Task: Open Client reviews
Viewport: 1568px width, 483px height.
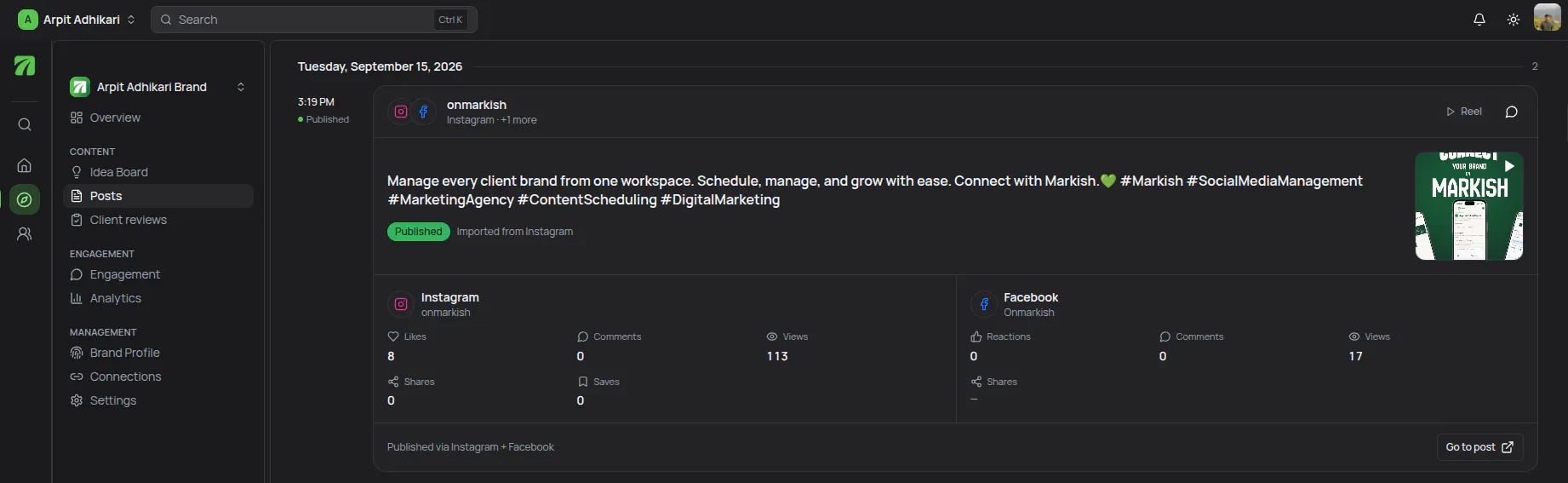Action: pyautogui.click(x=158, y=220)
